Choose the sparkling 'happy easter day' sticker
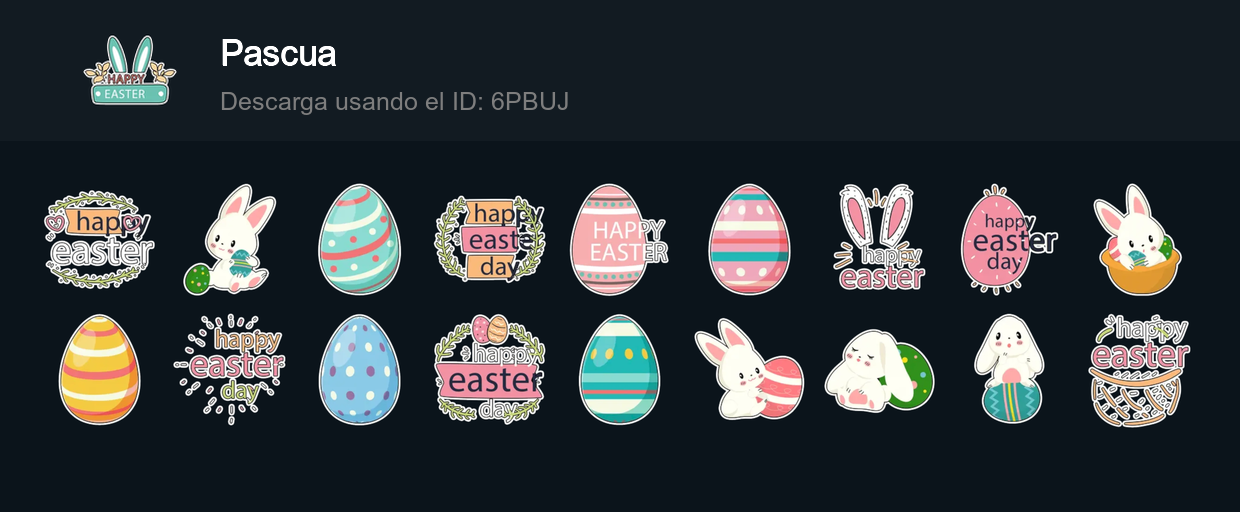The image size is (1240, 512). 230,370
